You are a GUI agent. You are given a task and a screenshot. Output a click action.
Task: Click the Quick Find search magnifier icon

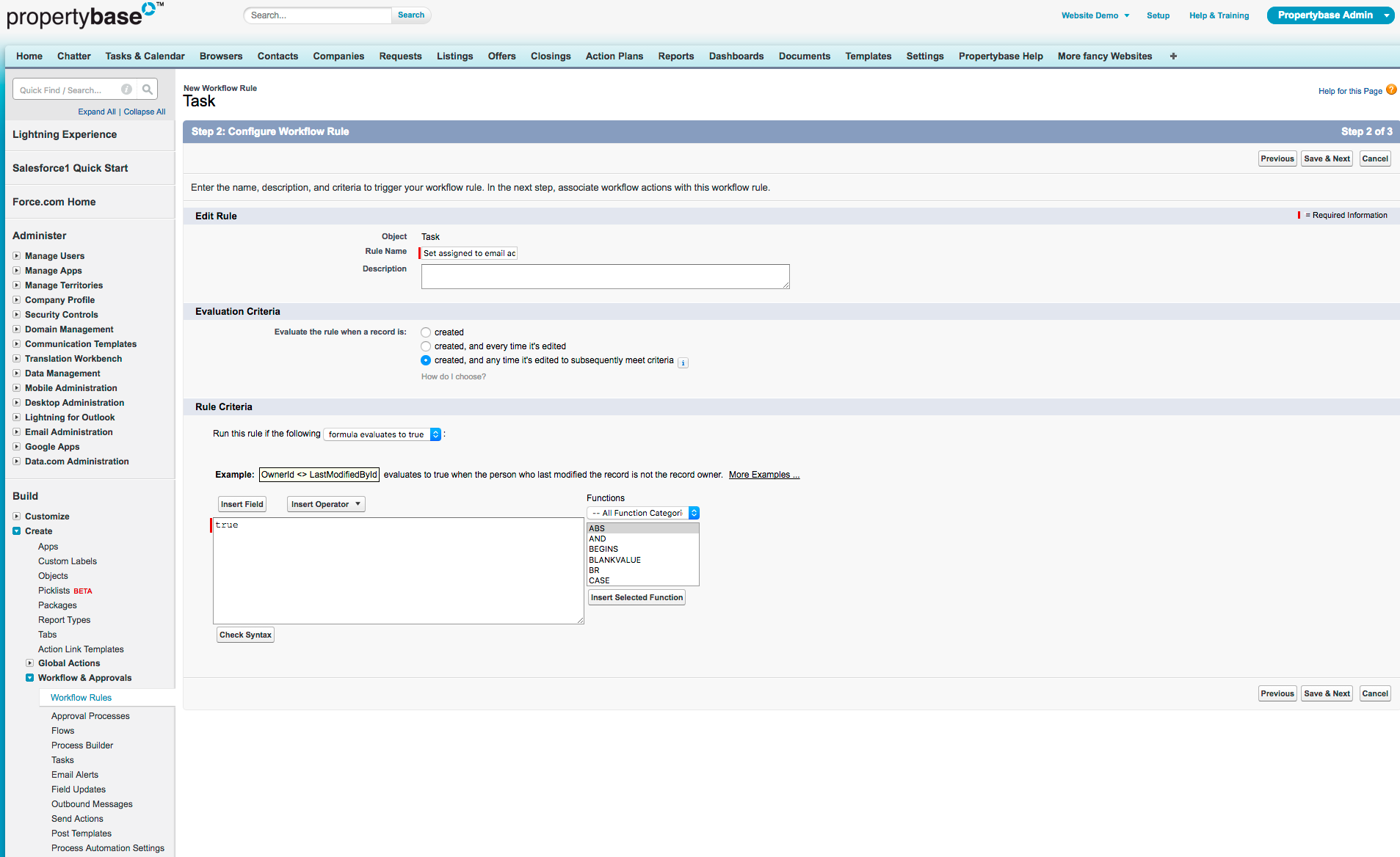(148, 90)
